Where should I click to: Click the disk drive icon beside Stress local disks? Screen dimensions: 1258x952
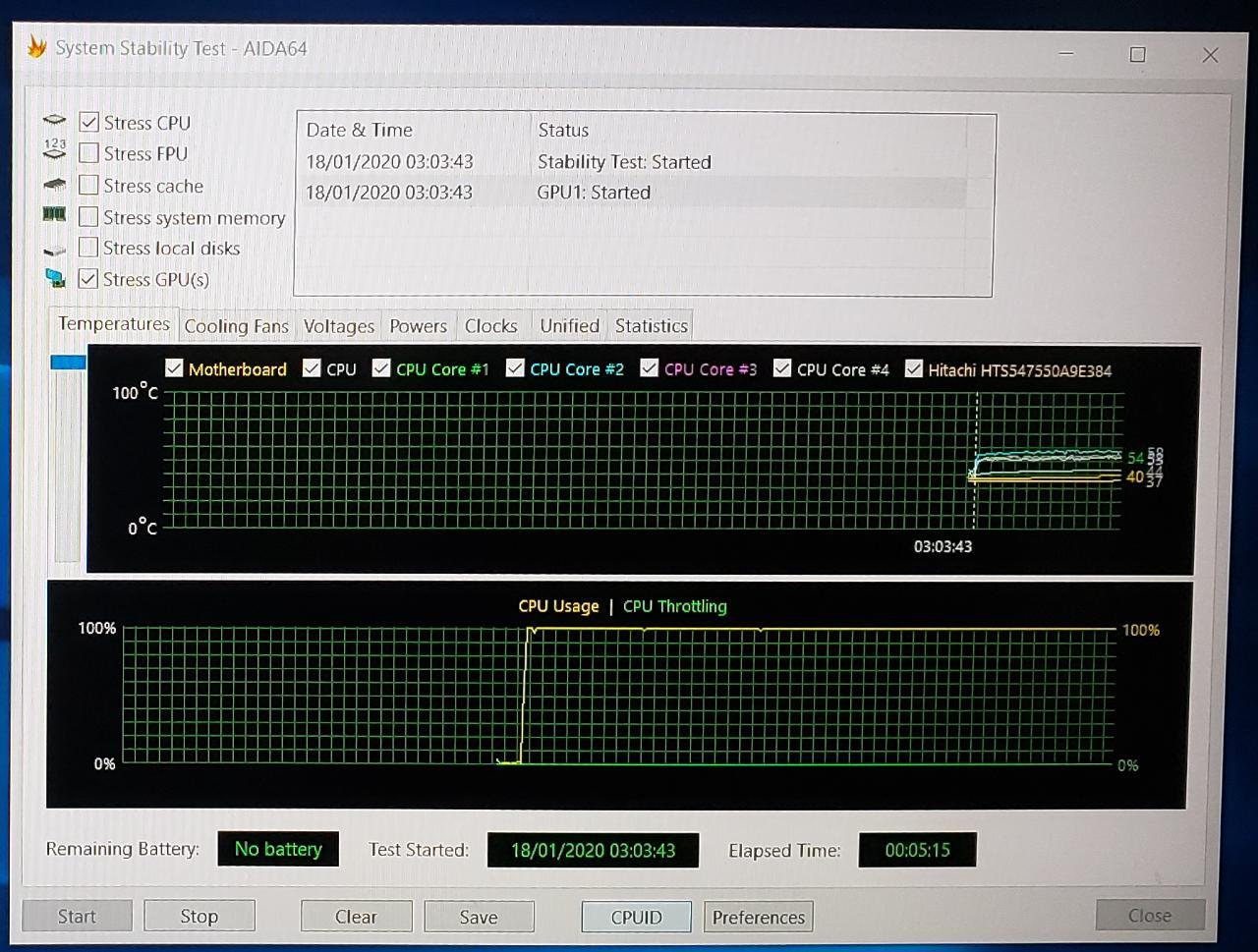[x=55, y=251]
